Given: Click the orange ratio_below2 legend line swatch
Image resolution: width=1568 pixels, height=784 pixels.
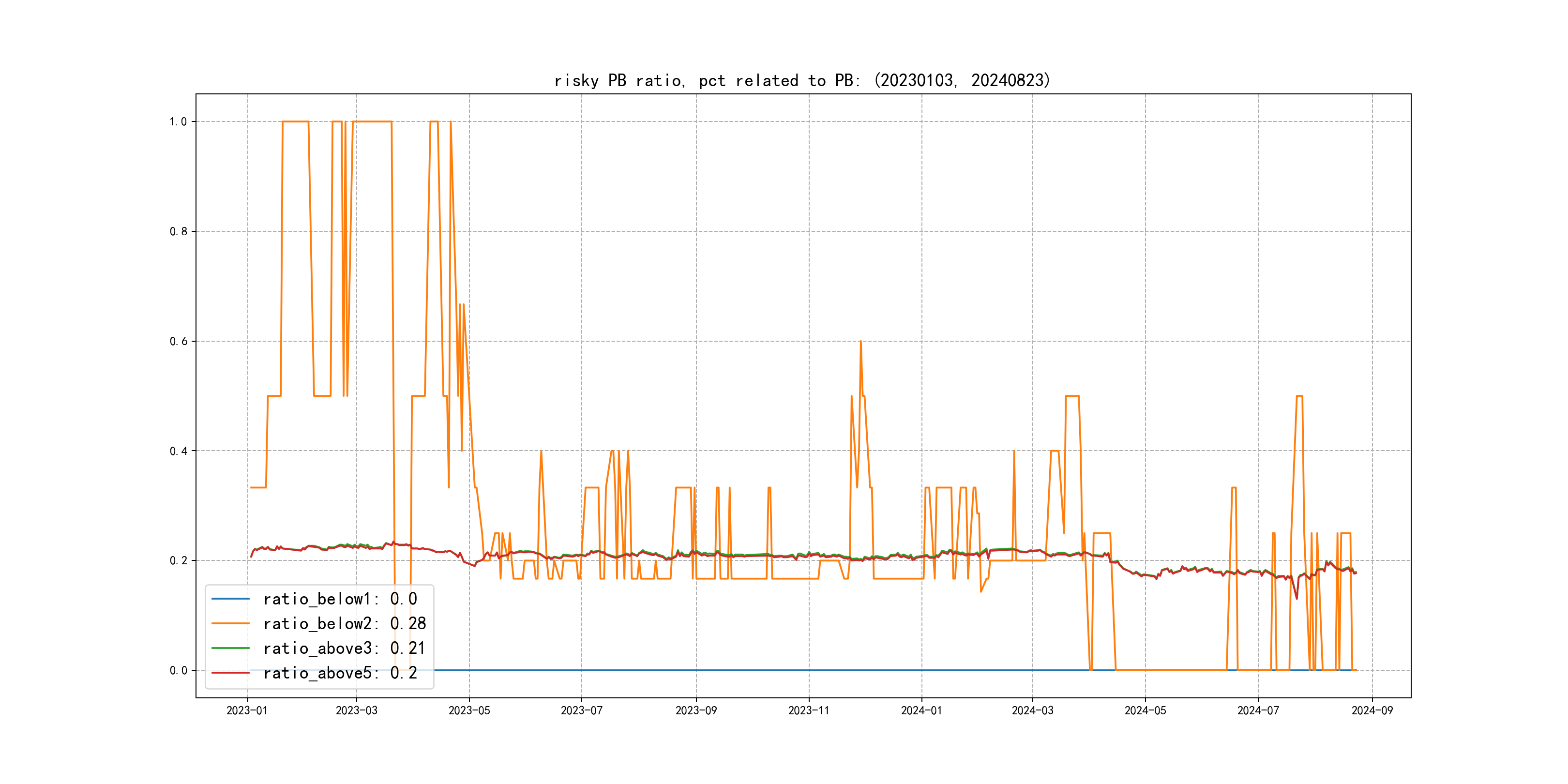Looking at the screenshot, I should pyautogui.click(x=230, y=623).
